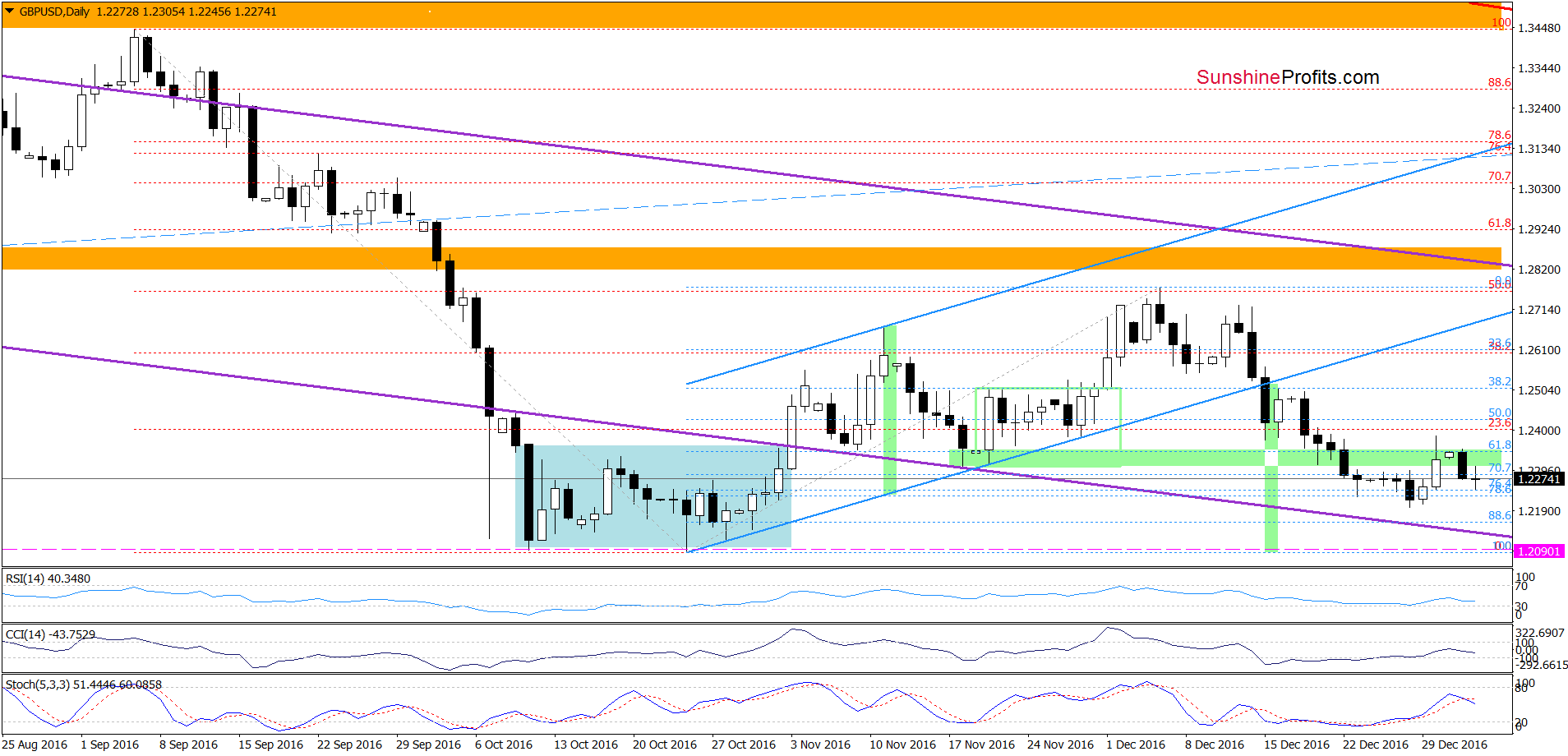Click the blue 50.0 Fibonacci level label
The image size is (1568, 756).
click(x=1499, y=413)
